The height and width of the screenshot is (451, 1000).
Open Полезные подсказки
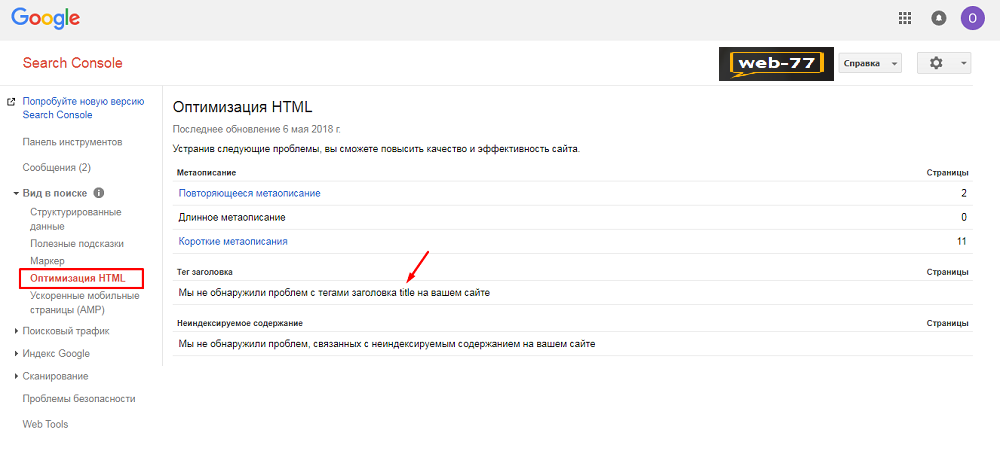tap(77, 244)
